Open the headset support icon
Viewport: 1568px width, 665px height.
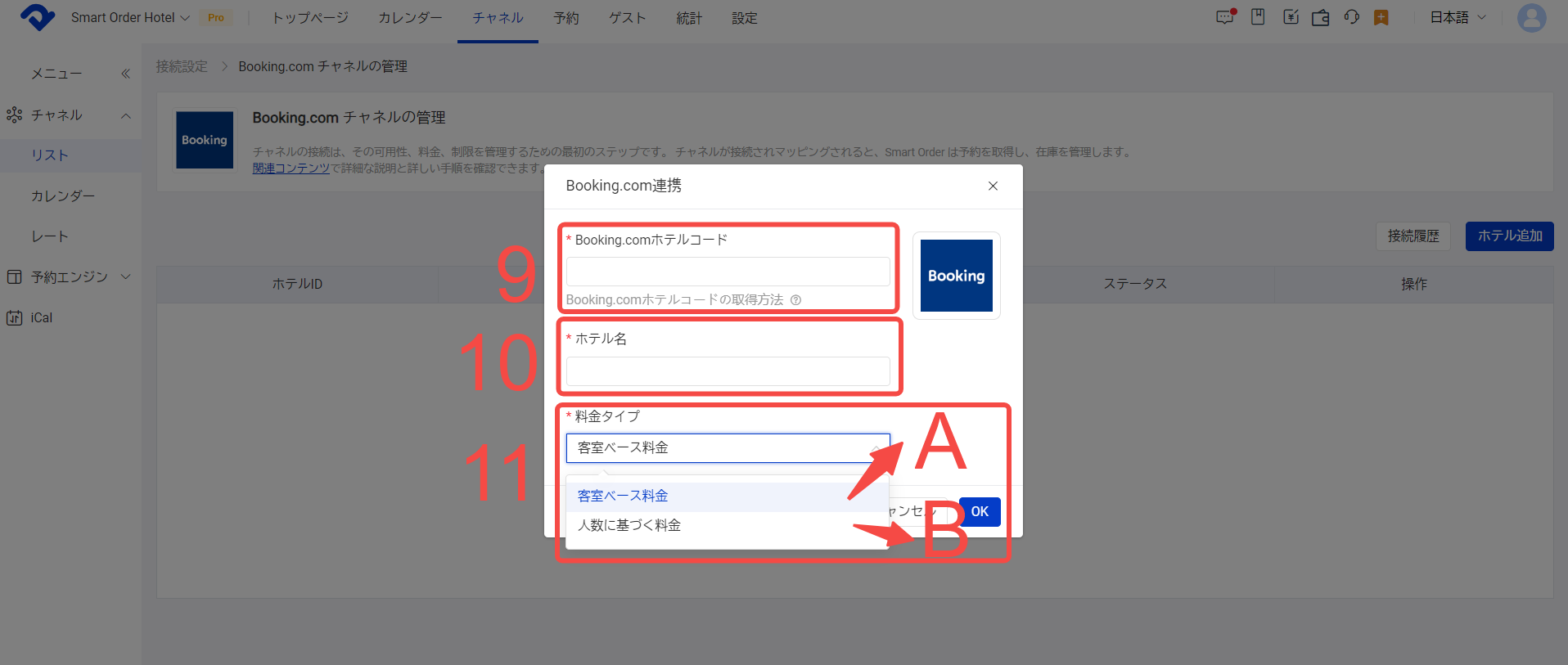[x=1351, y=17]
